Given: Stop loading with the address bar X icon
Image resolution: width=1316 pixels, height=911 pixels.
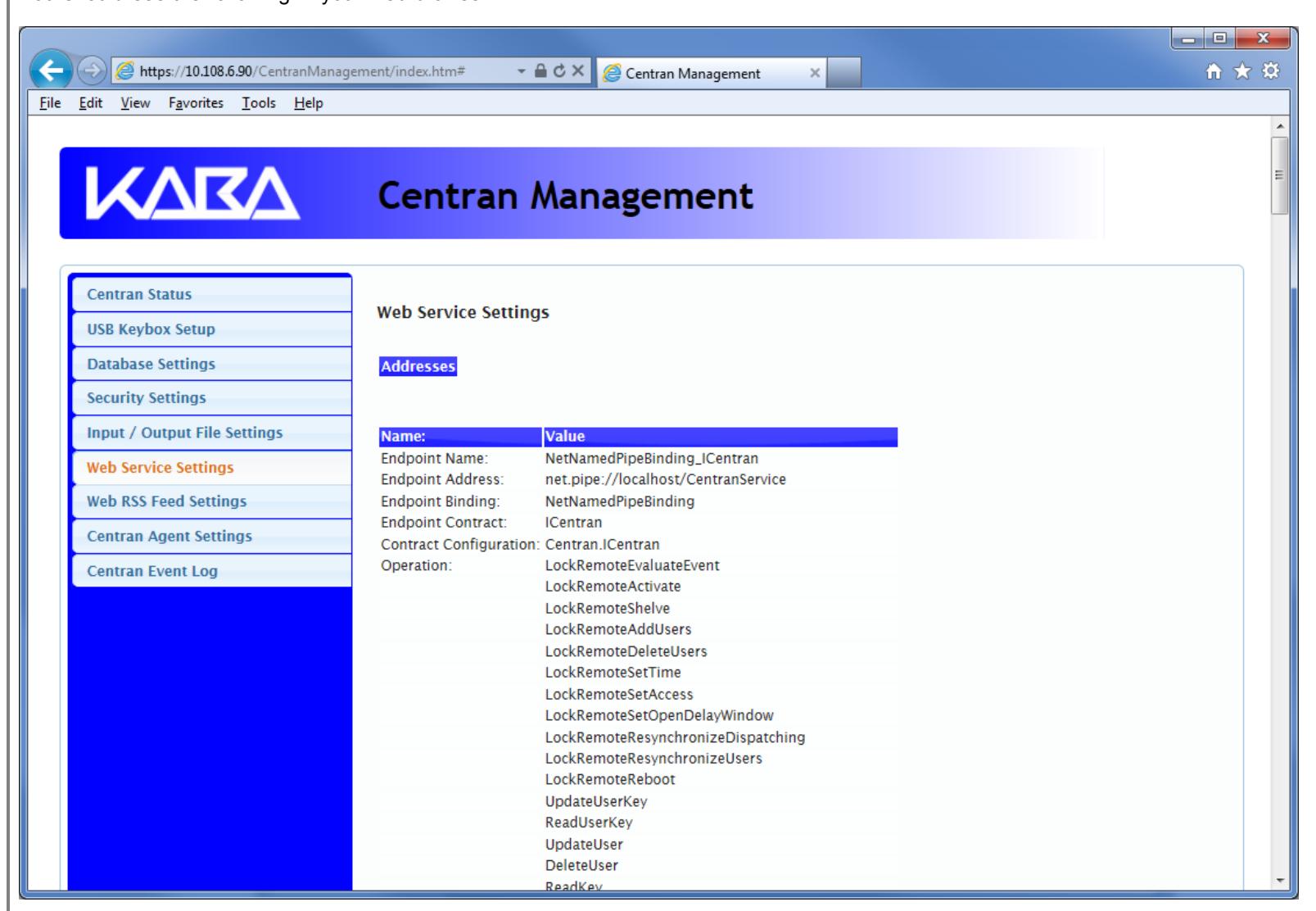Looking at the screenshot, I should coord(577,72).
